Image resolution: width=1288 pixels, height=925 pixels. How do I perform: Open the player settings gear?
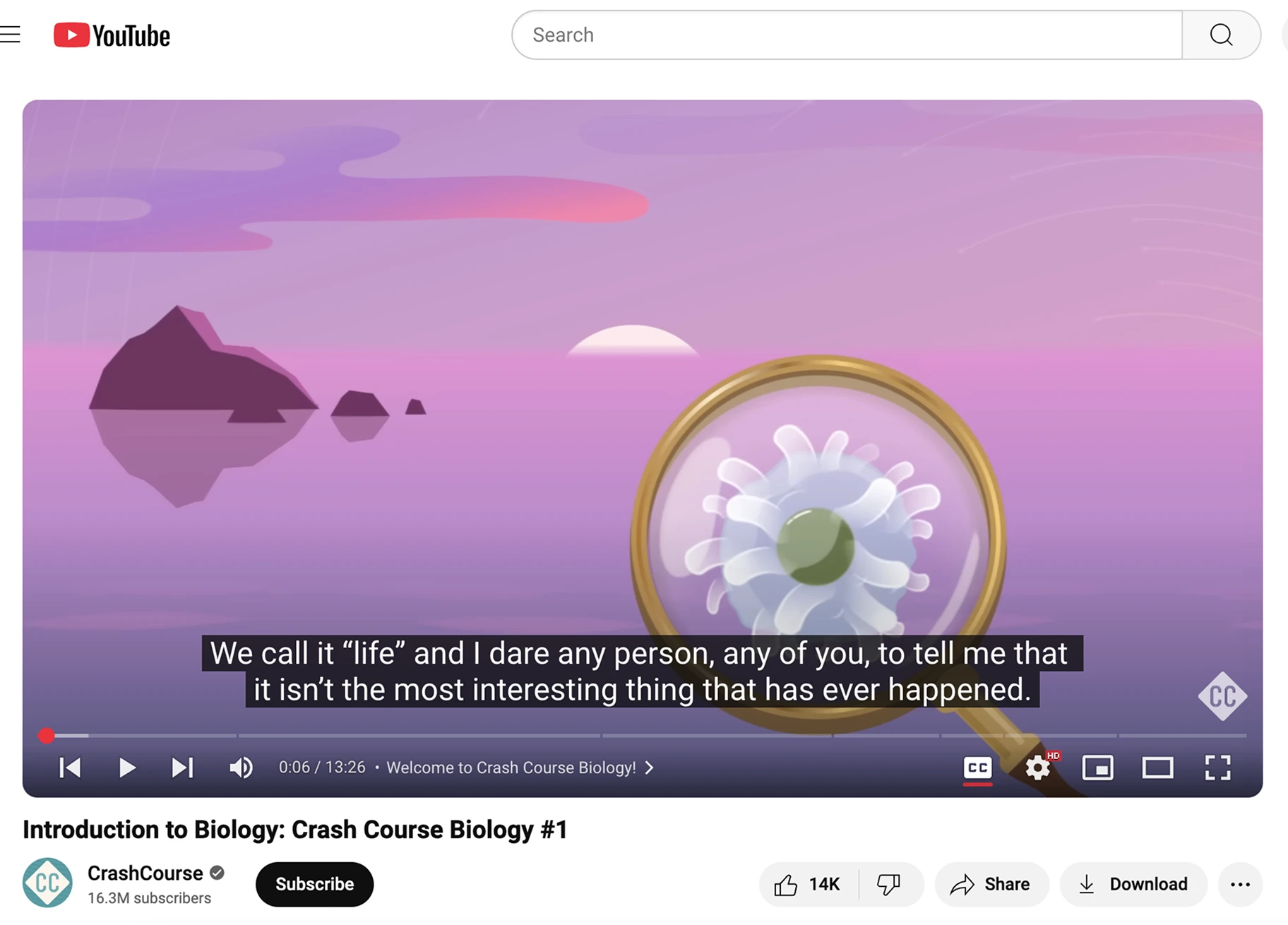click(1038, 768)
